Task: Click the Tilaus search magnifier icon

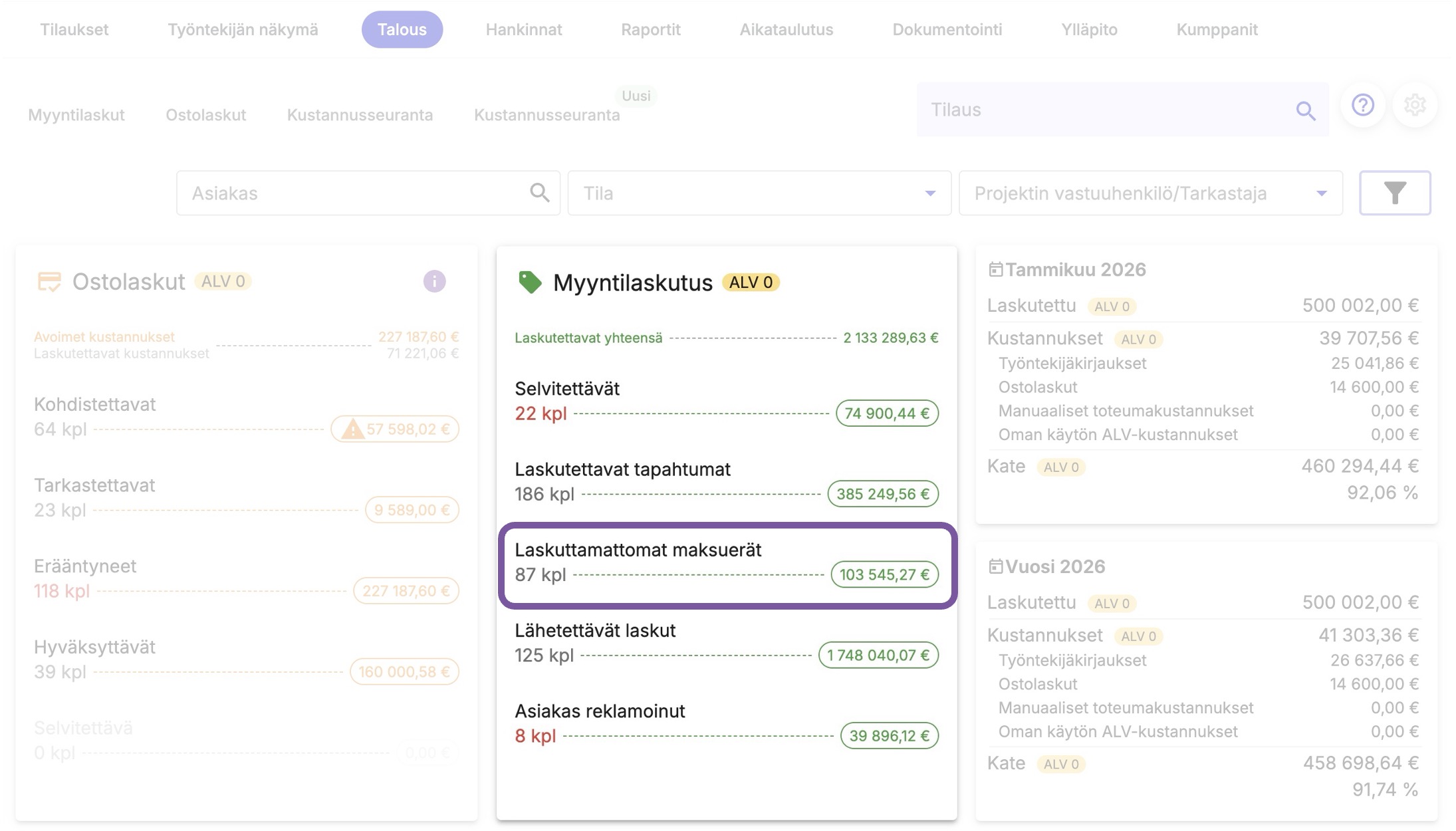Action: [x=1305, y=110]
